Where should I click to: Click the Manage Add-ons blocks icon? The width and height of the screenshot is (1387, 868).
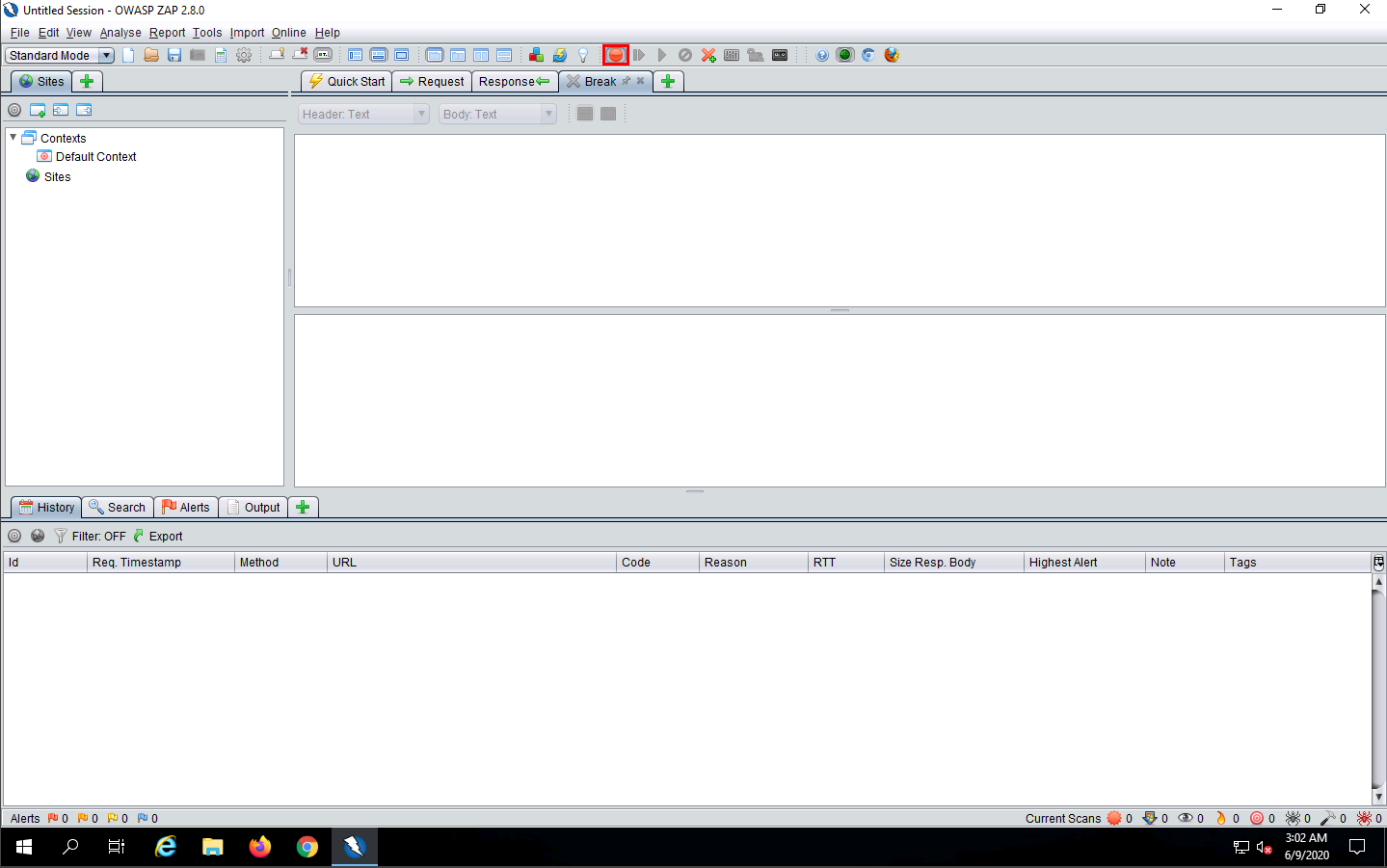click(x=536, y=55)
